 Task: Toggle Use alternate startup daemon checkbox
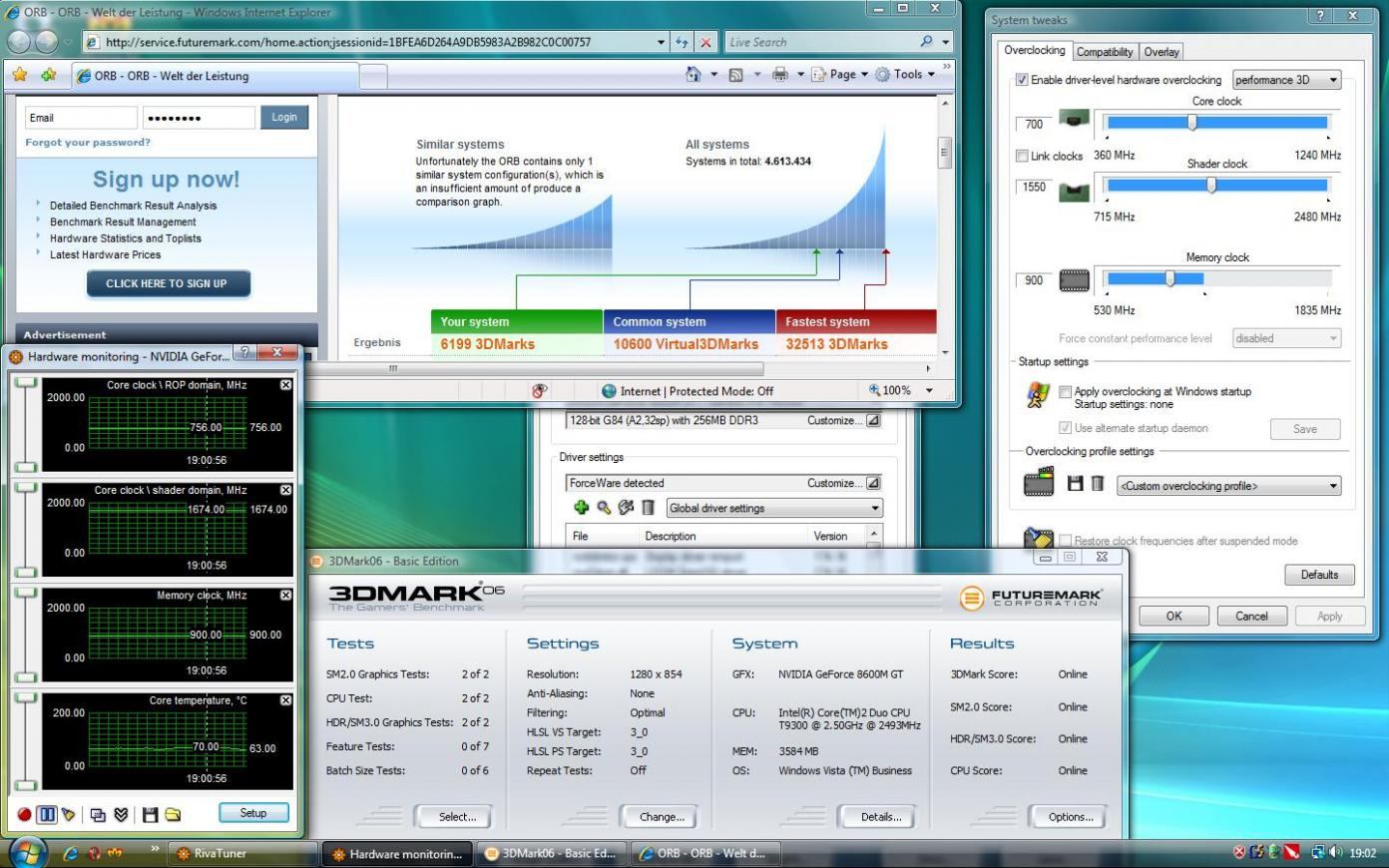(1066, 428)
